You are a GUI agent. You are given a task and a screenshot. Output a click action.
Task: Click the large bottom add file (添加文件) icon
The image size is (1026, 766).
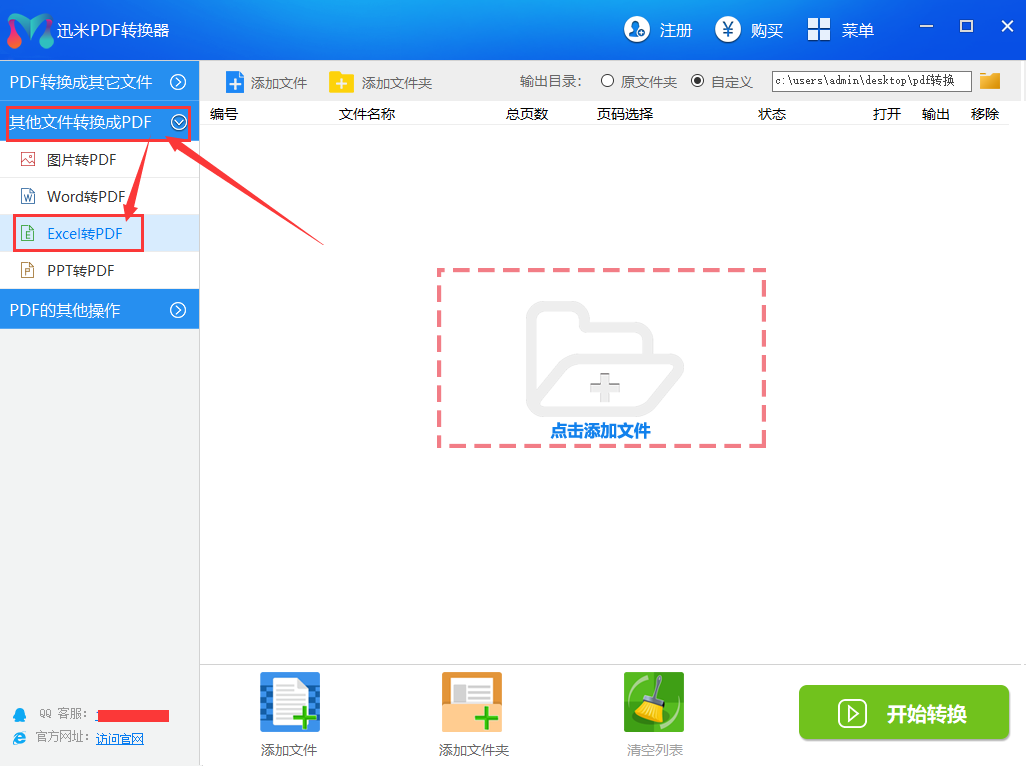coord(289,703)
